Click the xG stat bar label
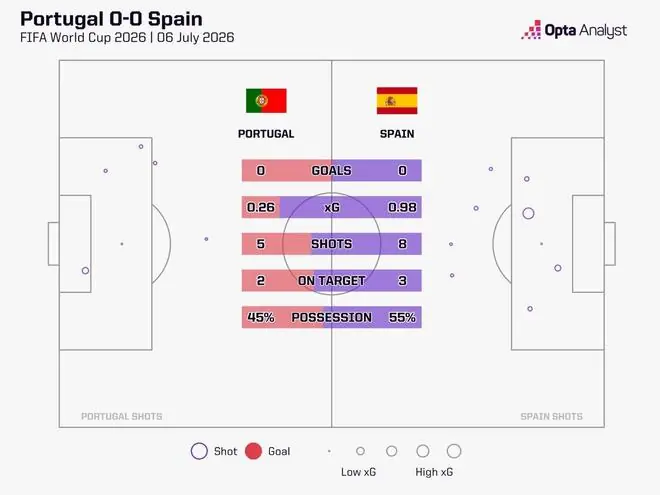The image size is (660, 495). click(x=331, y=207)
